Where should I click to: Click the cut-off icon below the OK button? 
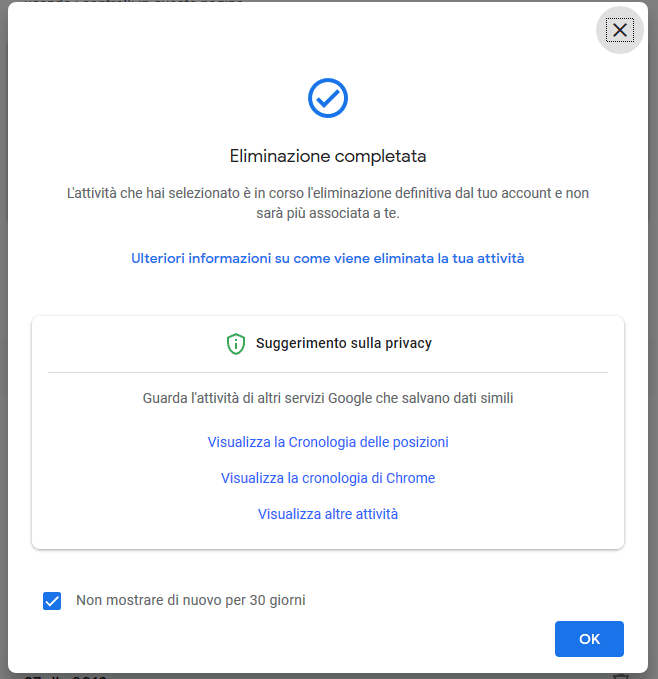pyautogui.click(x=620, y=677)
